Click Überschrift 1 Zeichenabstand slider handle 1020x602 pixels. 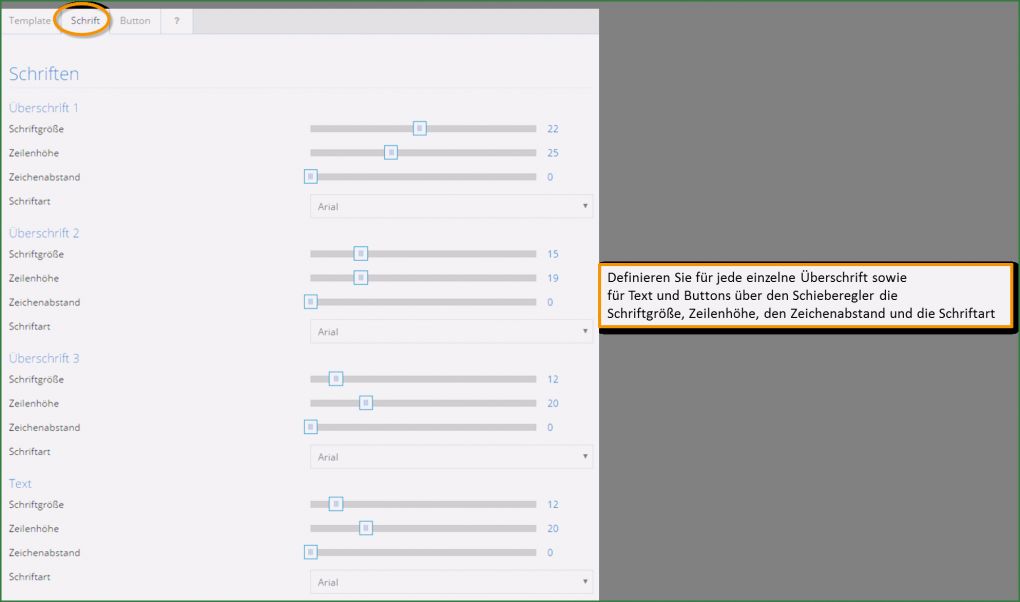(x=311, y=177)
